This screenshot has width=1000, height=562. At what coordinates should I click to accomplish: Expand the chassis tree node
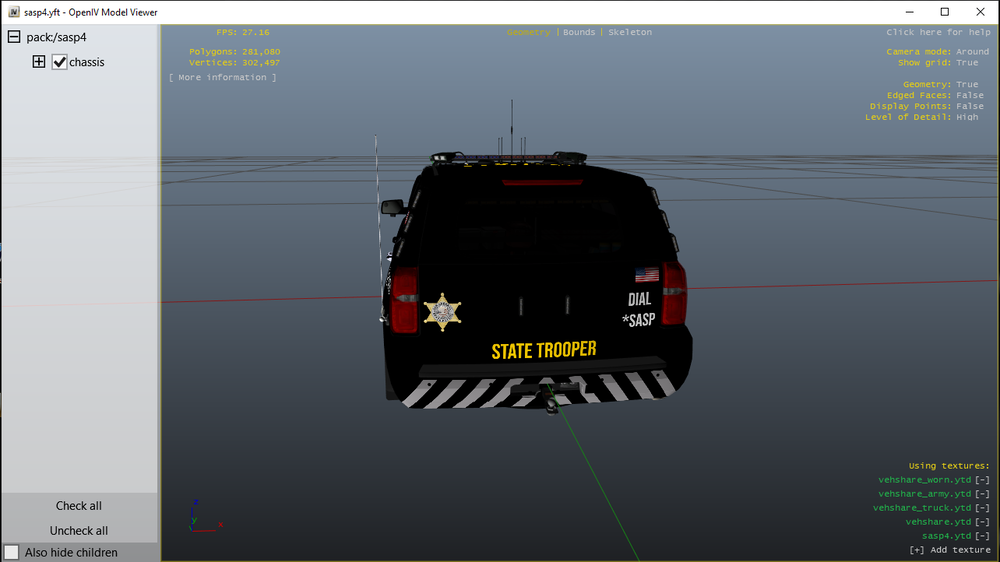click(x=39, y=62)
